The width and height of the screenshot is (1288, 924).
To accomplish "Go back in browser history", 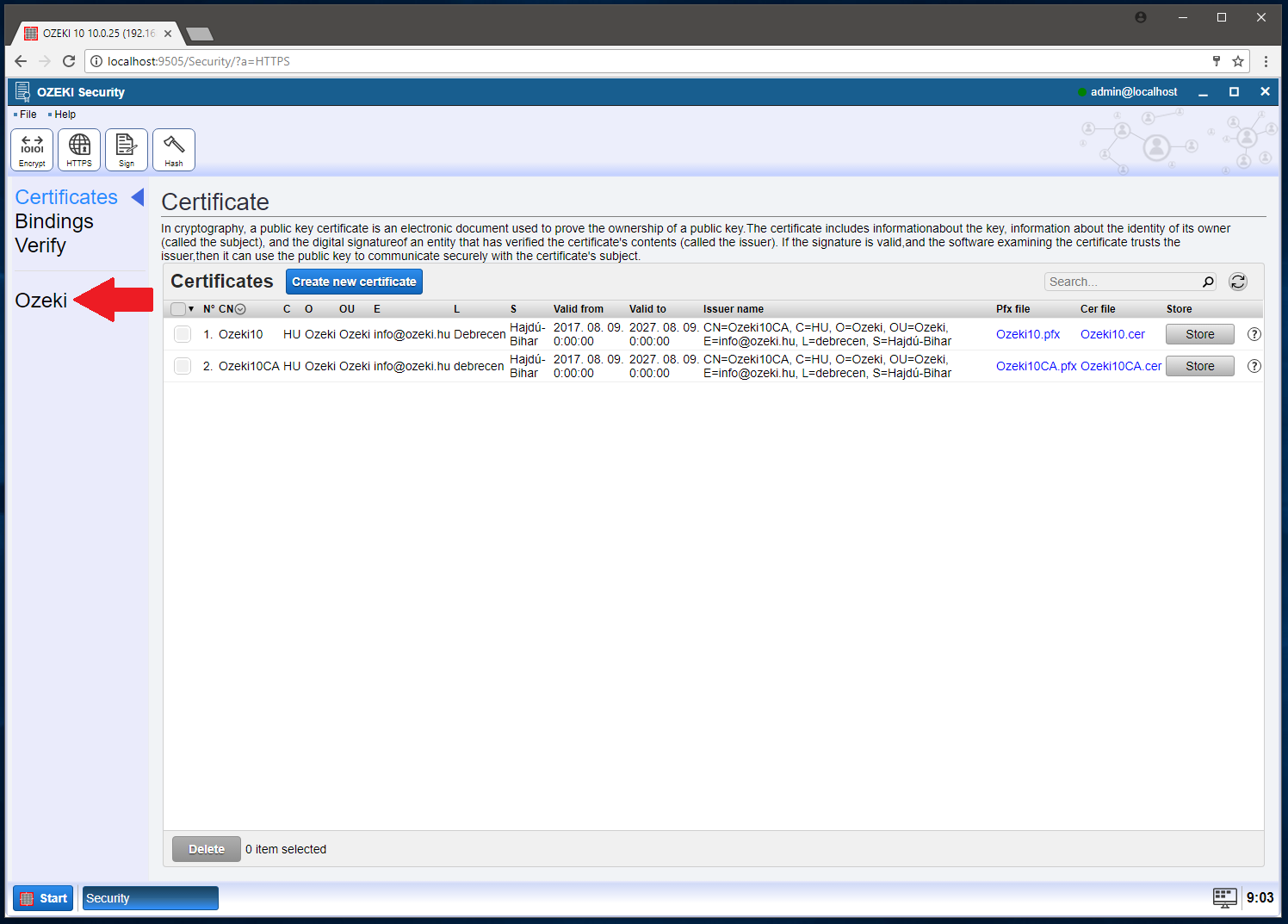I will (x=21, y=61).
